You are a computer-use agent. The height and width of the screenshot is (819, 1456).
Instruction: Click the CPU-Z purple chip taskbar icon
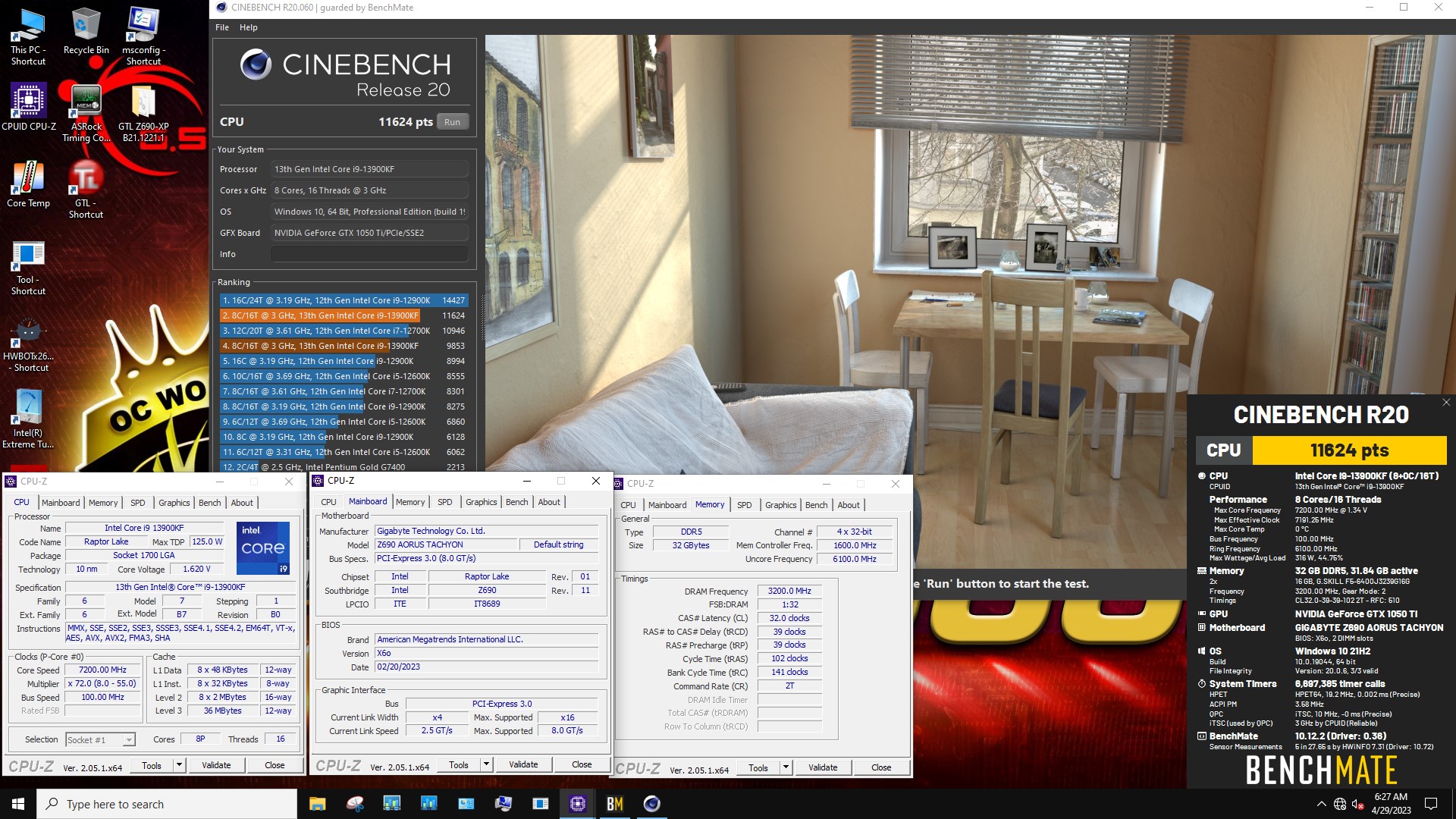[x=578, y=804]
